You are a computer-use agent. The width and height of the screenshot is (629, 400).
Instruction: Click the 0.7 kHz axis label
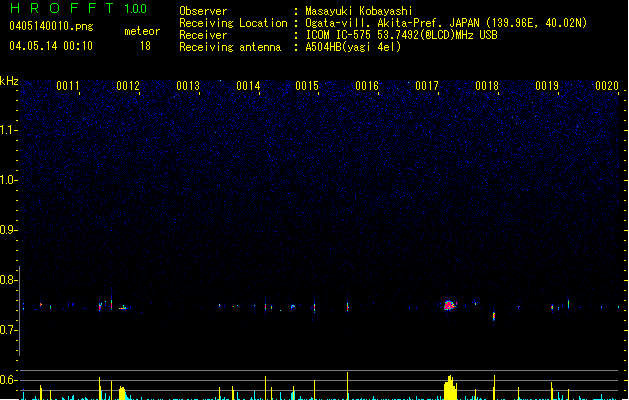(7, 330)
